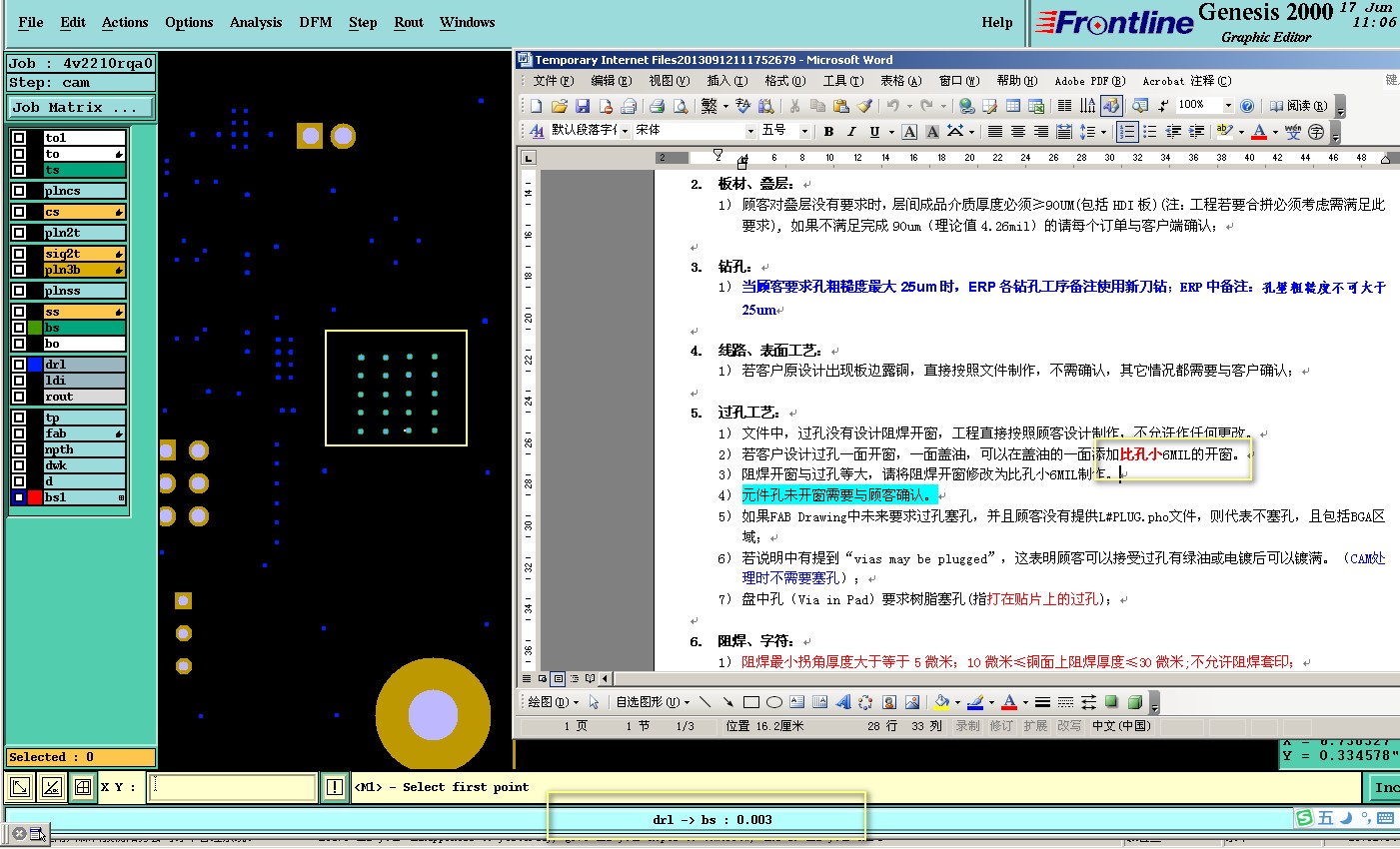The width and height of the screenshot is (1400, 849).
Task: Click the Word horizontal scrollbar left arrow
Action: click(606, 678)
